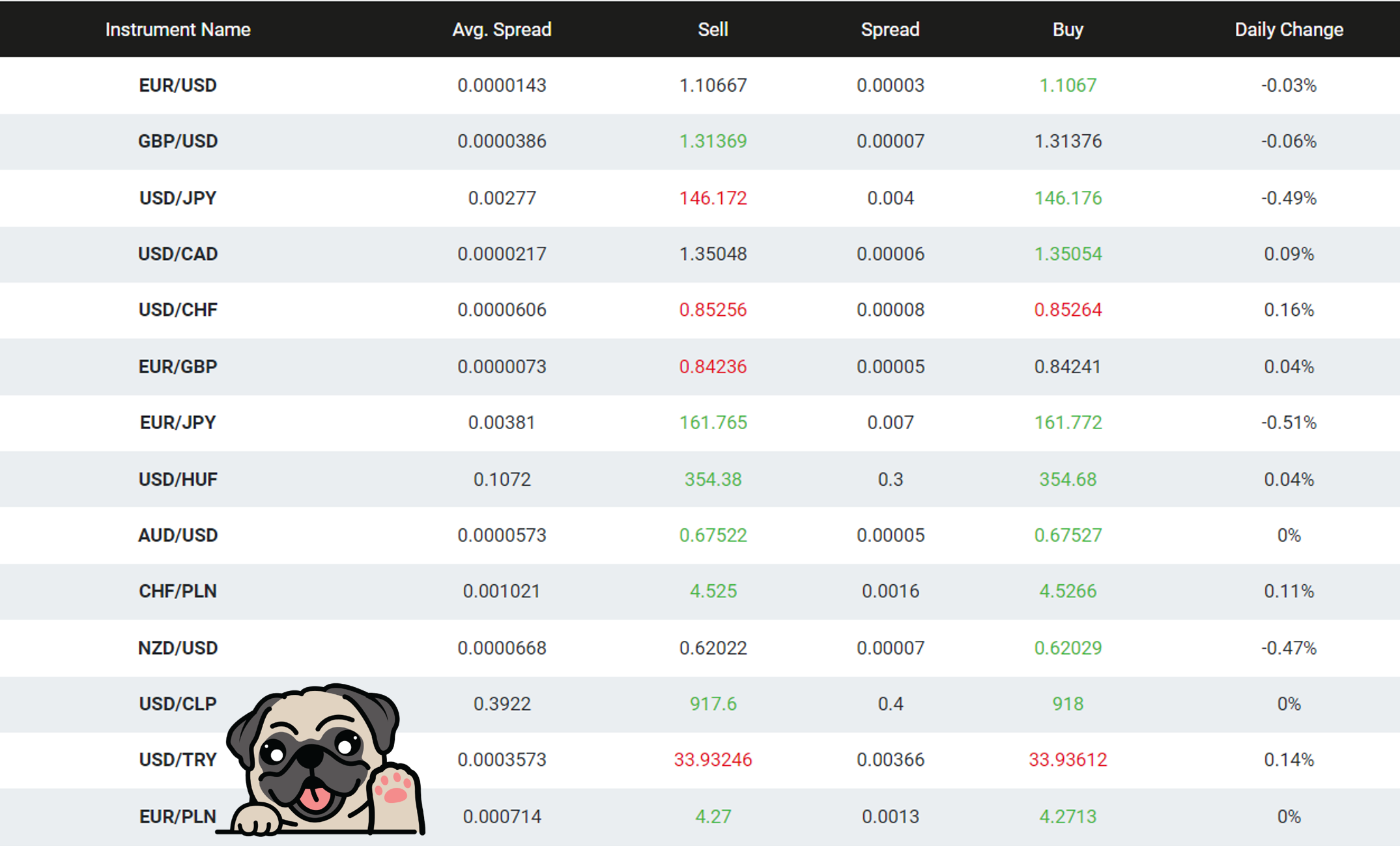Click USD/TRY spread value 0.00366
1400x846 pixels.
890,760
